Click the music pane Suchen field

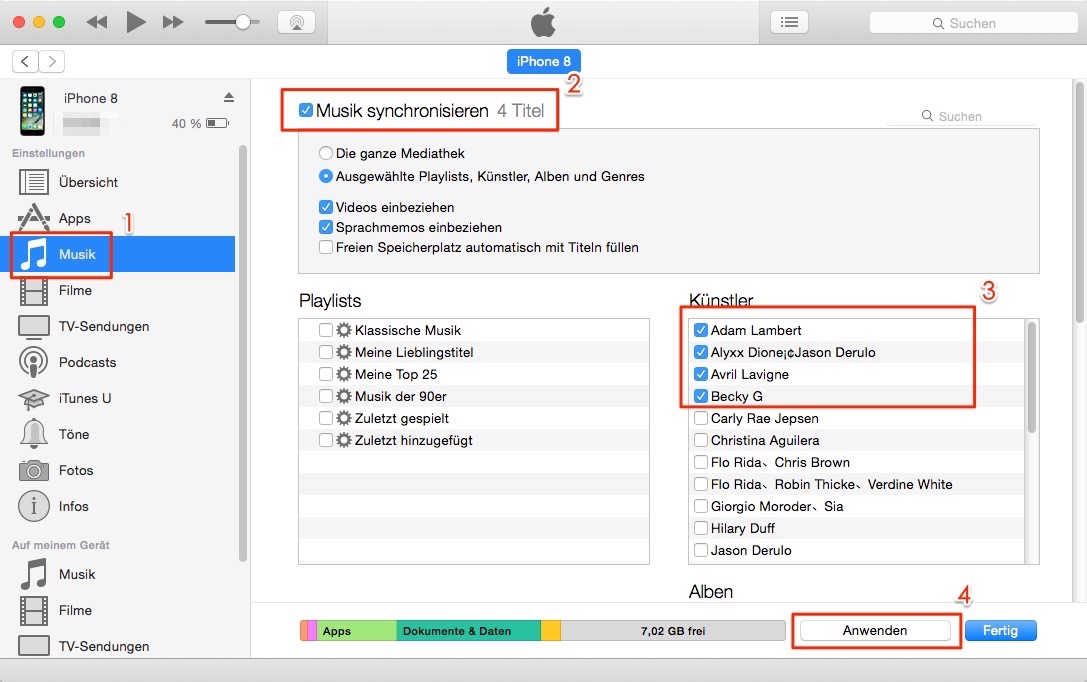coord(960,116)
